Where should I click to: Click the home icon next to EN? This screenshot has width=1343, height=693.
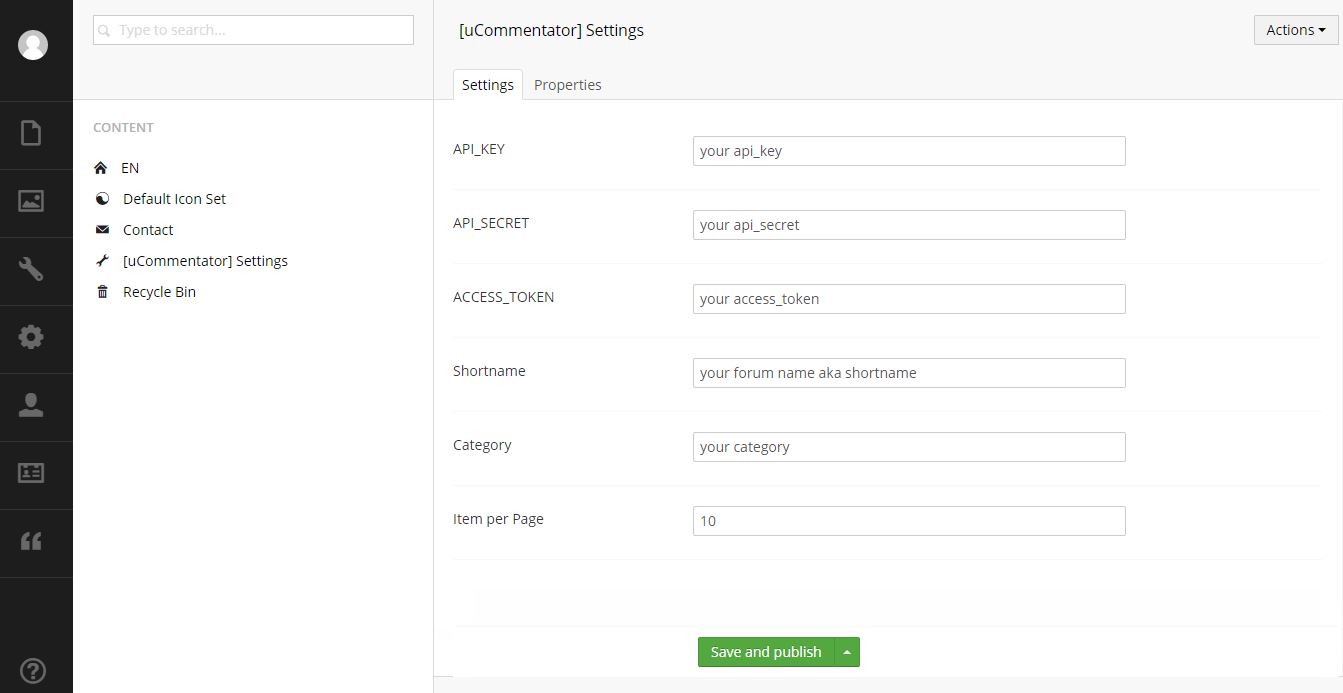click(x=100, y=168)
